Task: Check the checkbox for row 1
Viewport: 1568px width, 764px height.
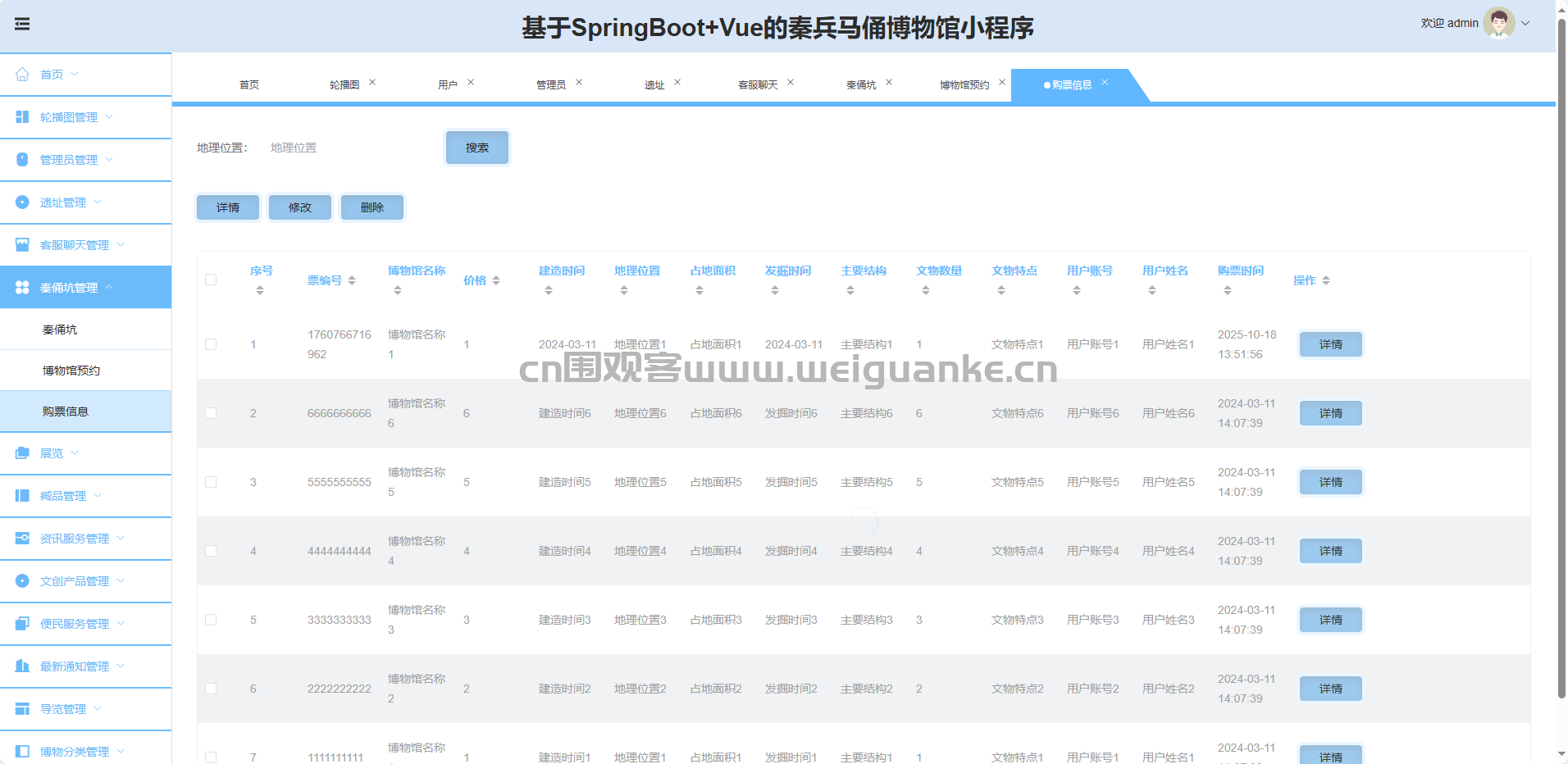Action: 211,344
